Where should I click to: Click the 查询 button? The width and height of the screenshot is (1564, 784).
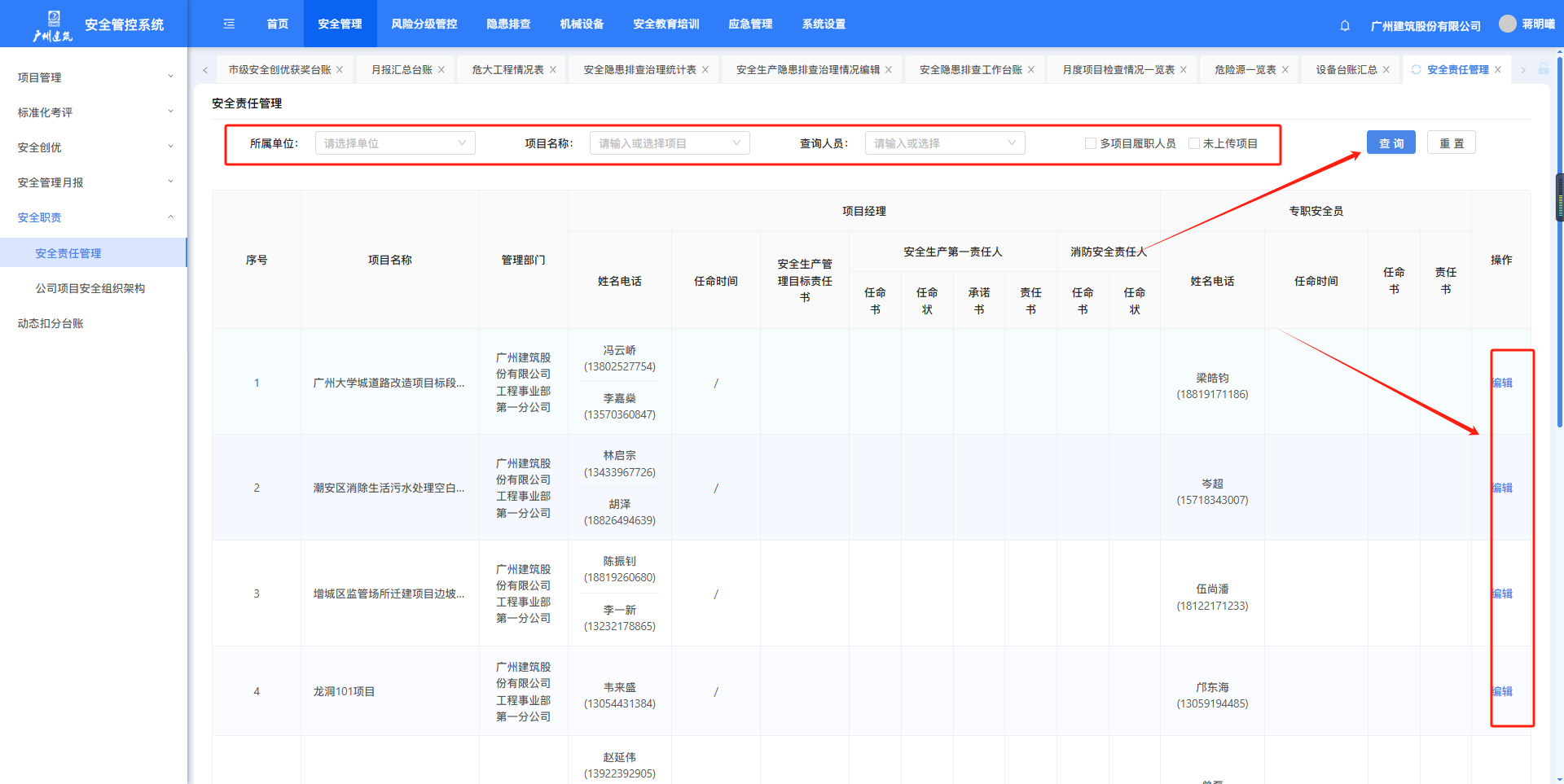point(1390,143)
